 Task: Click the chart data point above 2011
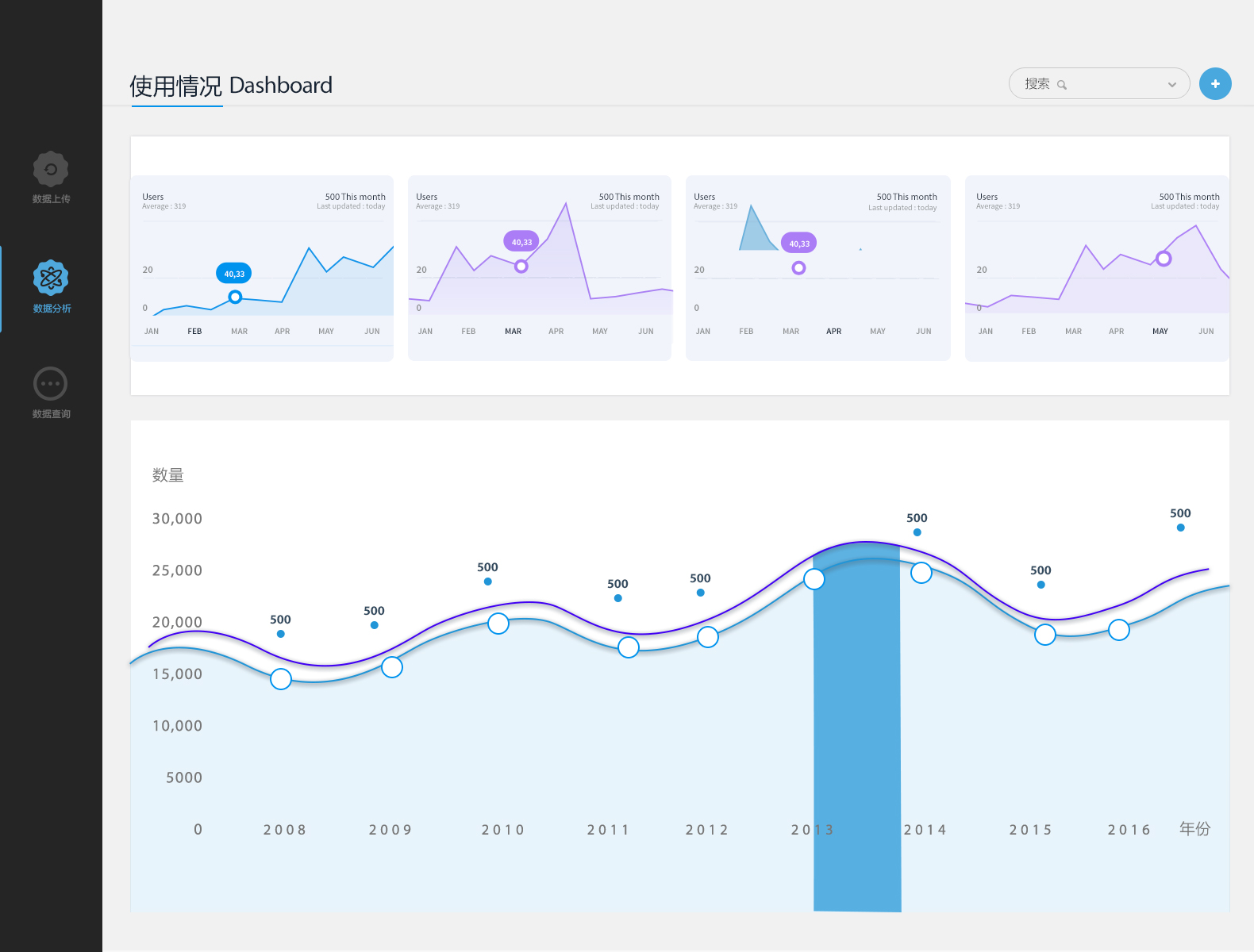629,647
